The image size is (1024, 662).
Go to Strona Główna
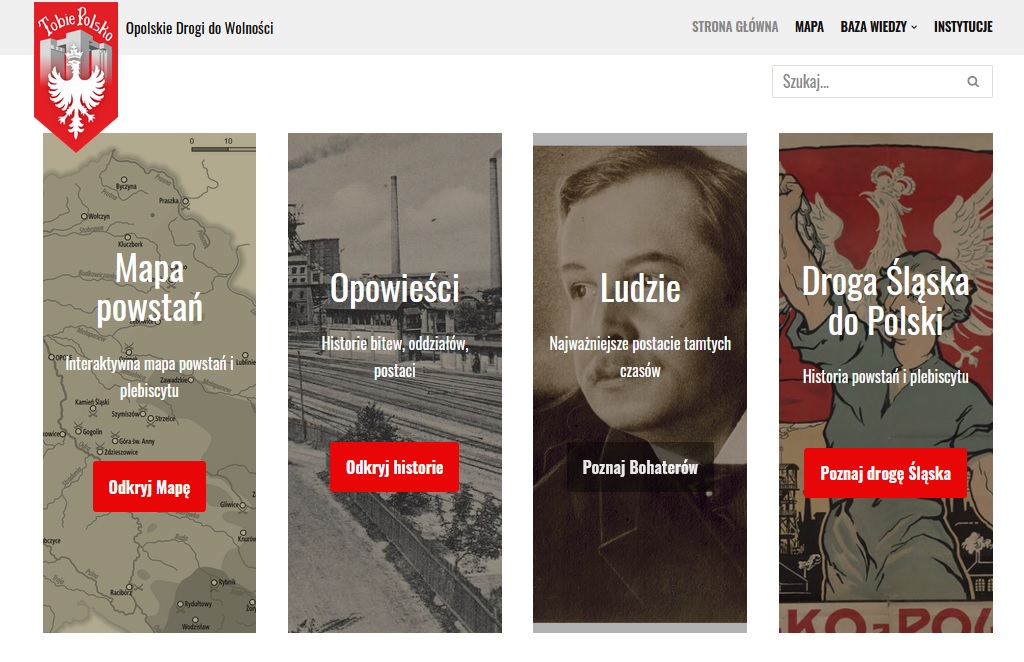(735, 27)
